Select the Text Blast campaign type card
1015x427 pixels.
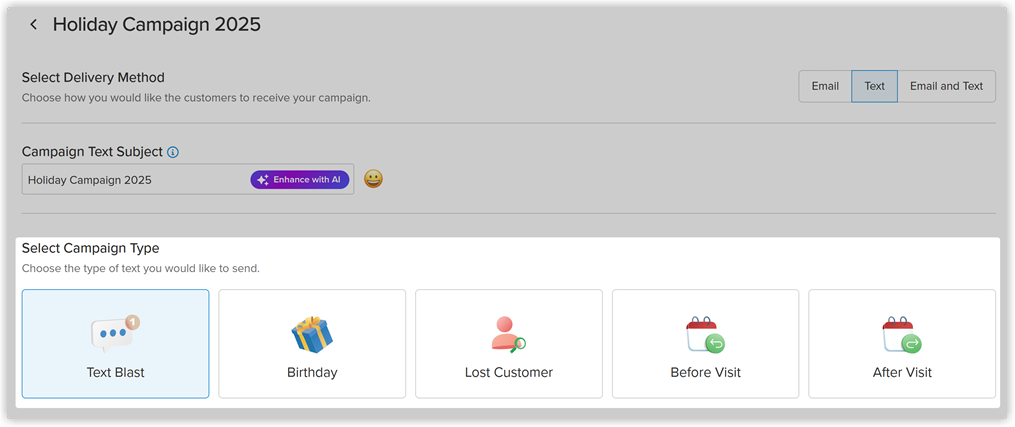point(115,344)
